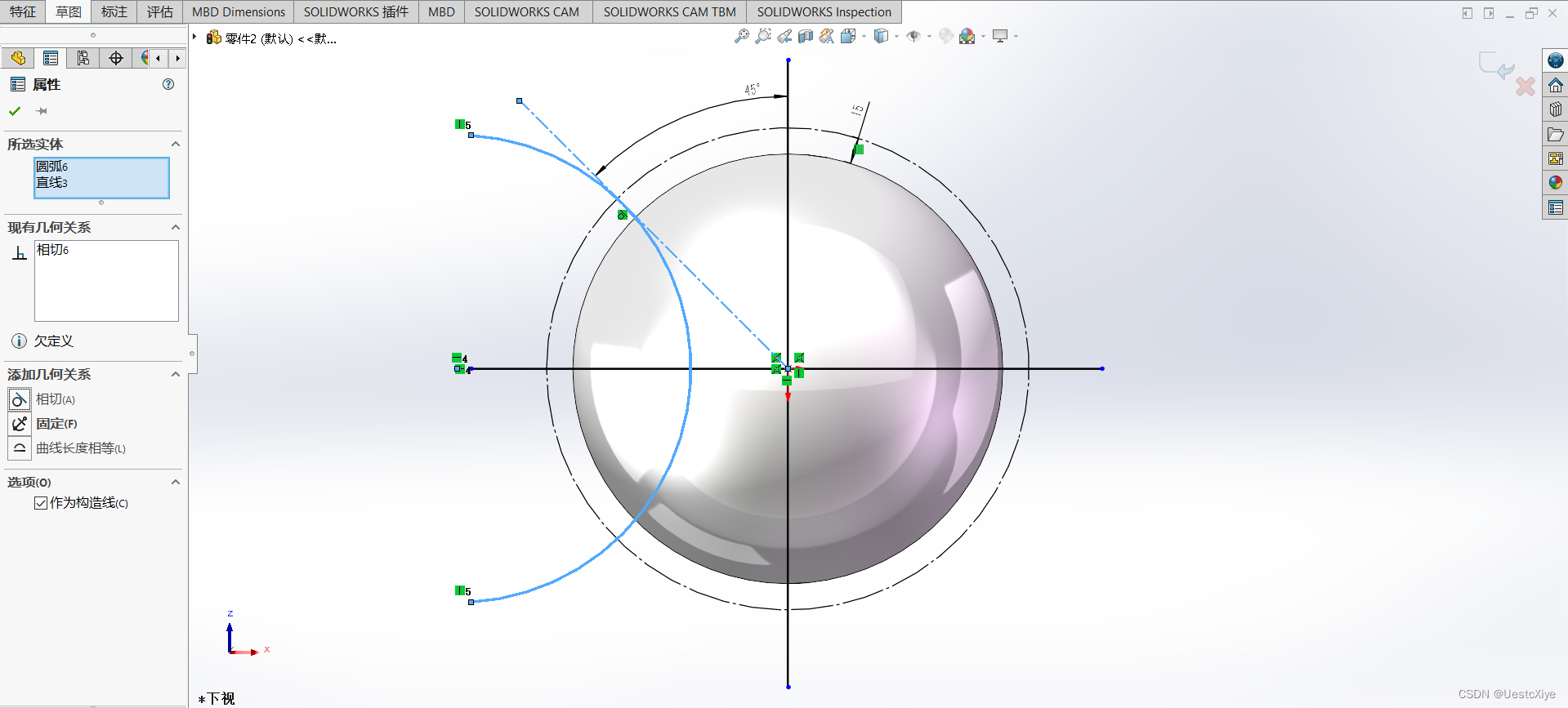
Task: Select 相切6 in existing relations list
Action: [x=53, y=250]
